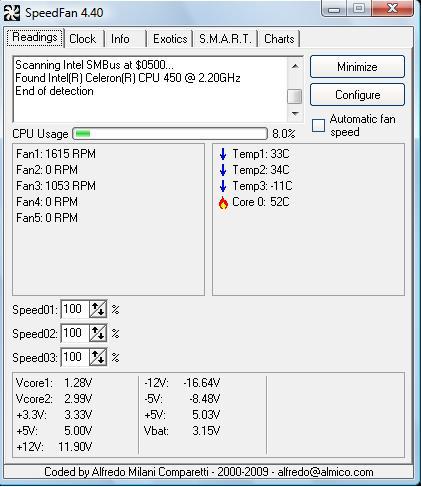Click the down arrow icon beside Temp3
Screen dimensions: 421x487
(223, 186)
